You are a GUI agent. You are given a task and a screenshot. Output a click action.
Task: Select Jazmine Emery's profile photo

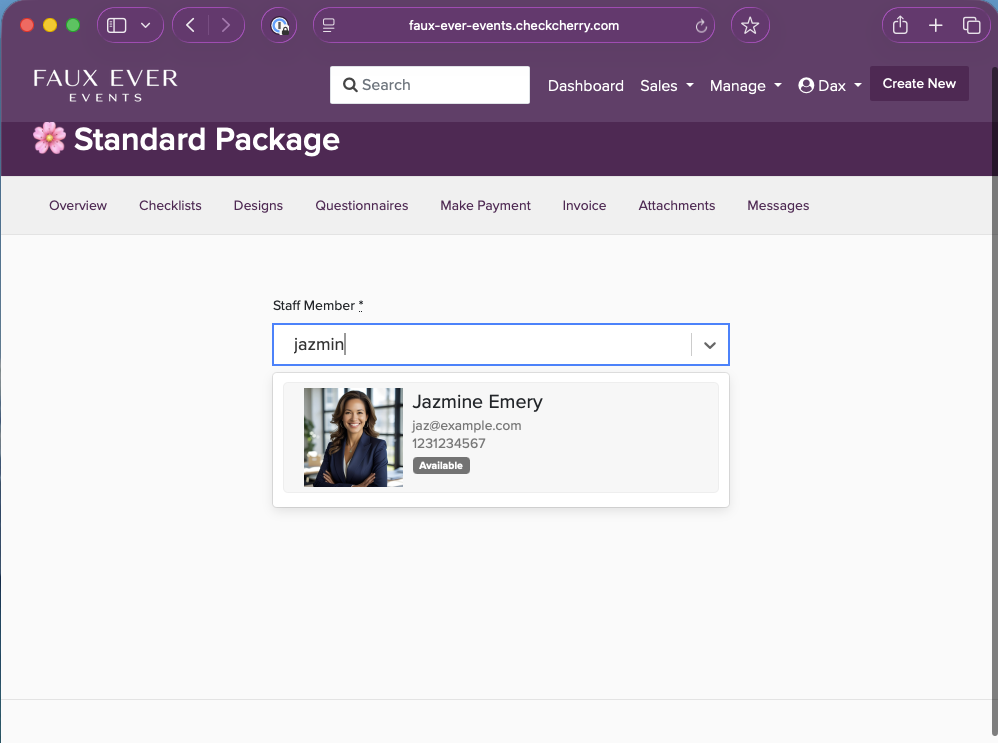(x=353, y=437)
